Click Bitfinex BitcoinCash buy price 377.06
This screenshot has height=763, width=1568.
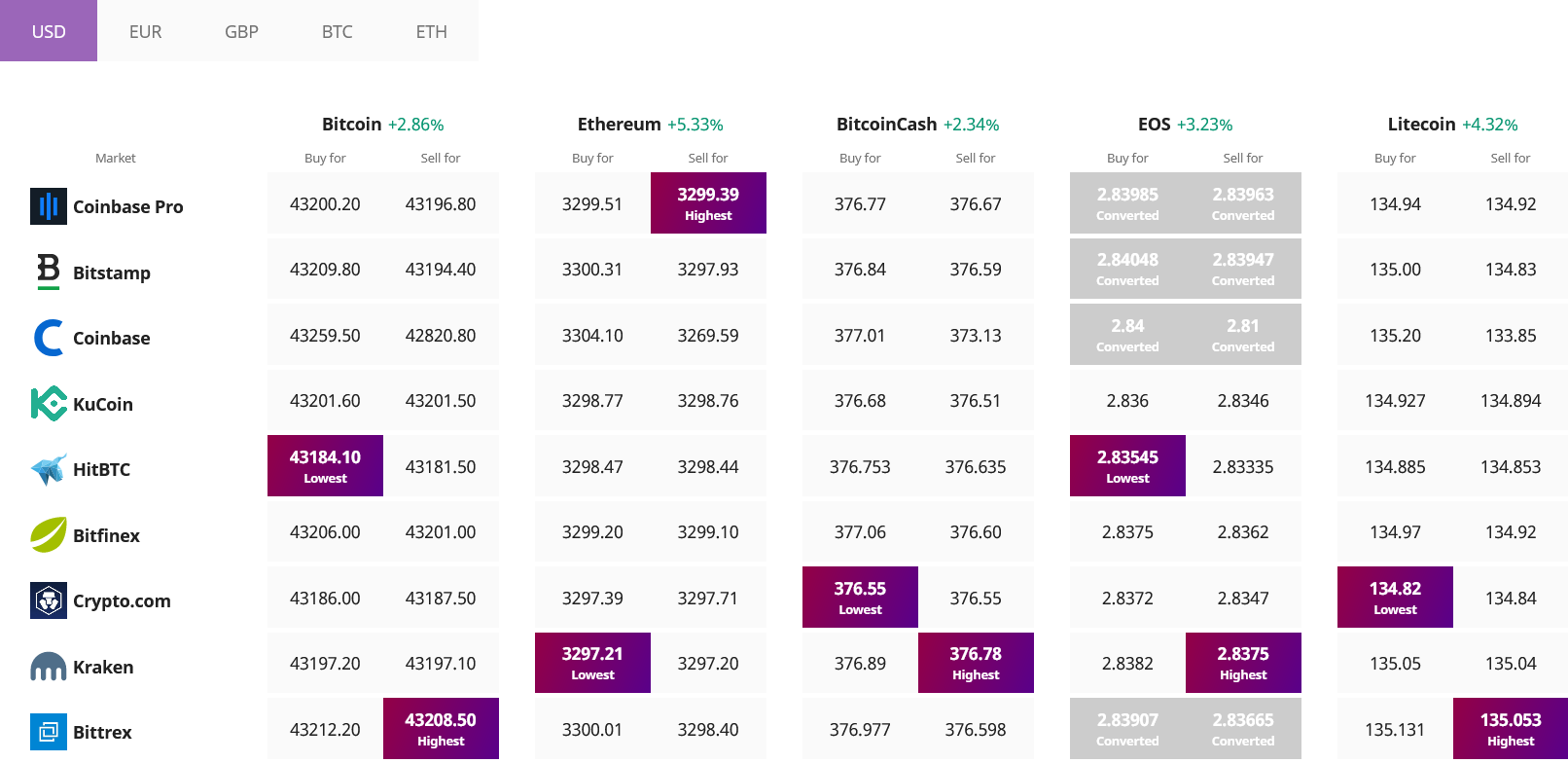(x=860, y=532)
